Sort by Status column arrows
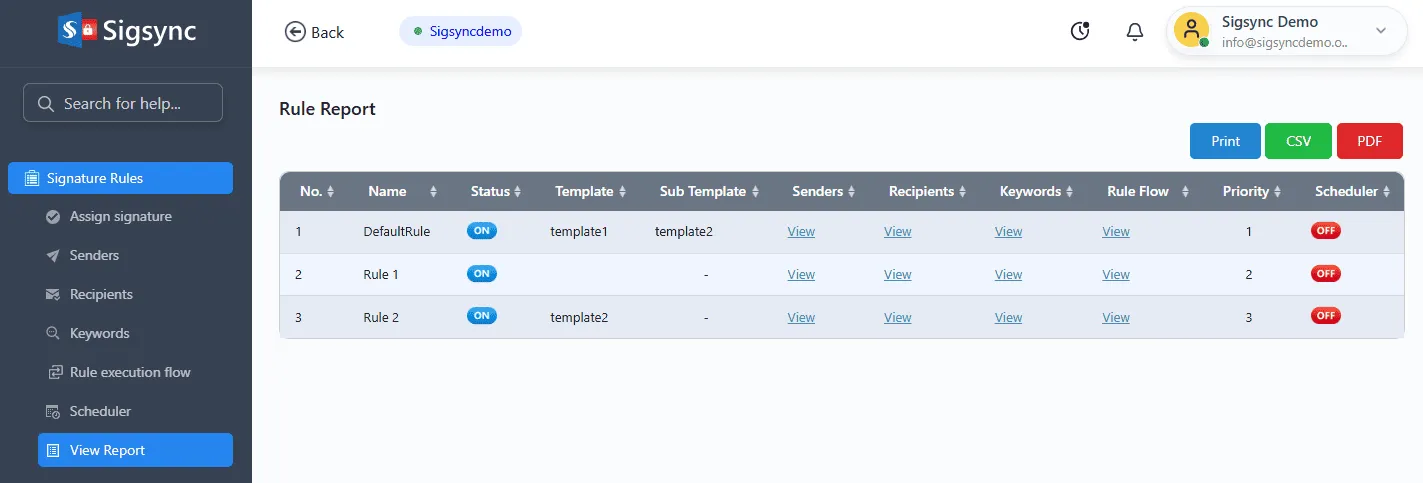1423x483 pixels. click(518, 191)
